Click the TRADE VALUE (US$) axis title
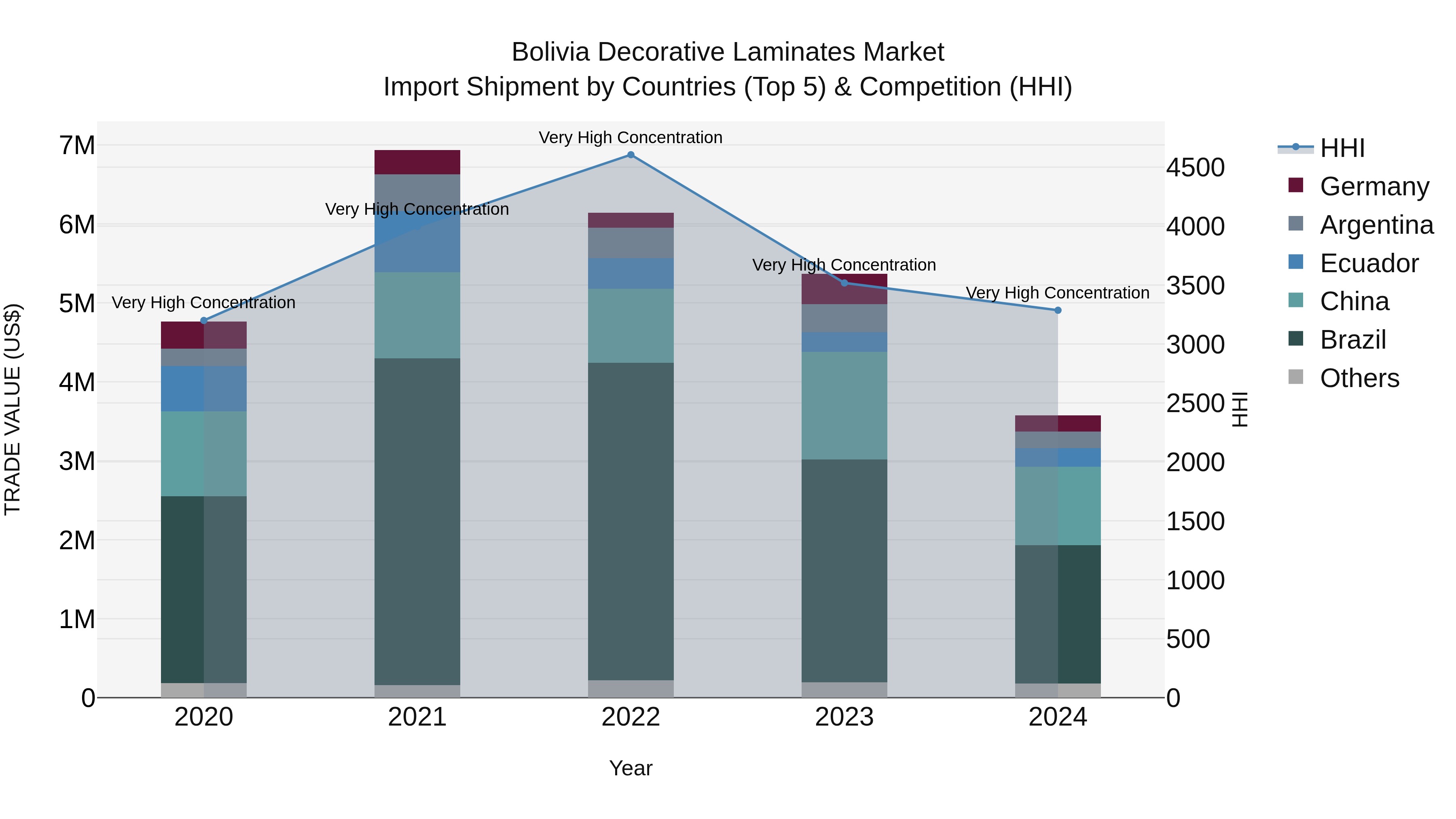Viewport: 1456px width, 819px height. (x=13, y=409)
